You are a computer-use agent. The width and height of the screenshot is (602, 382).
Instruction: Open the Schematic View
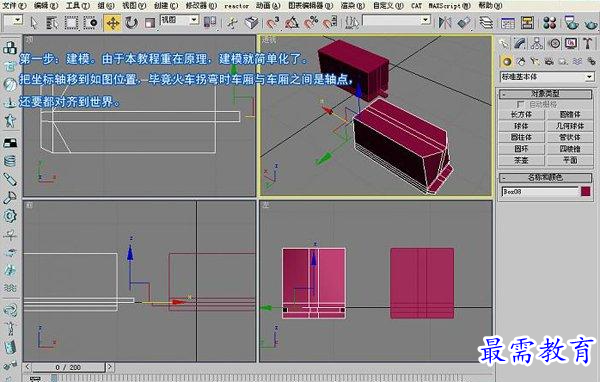click(x=527, y=23)
